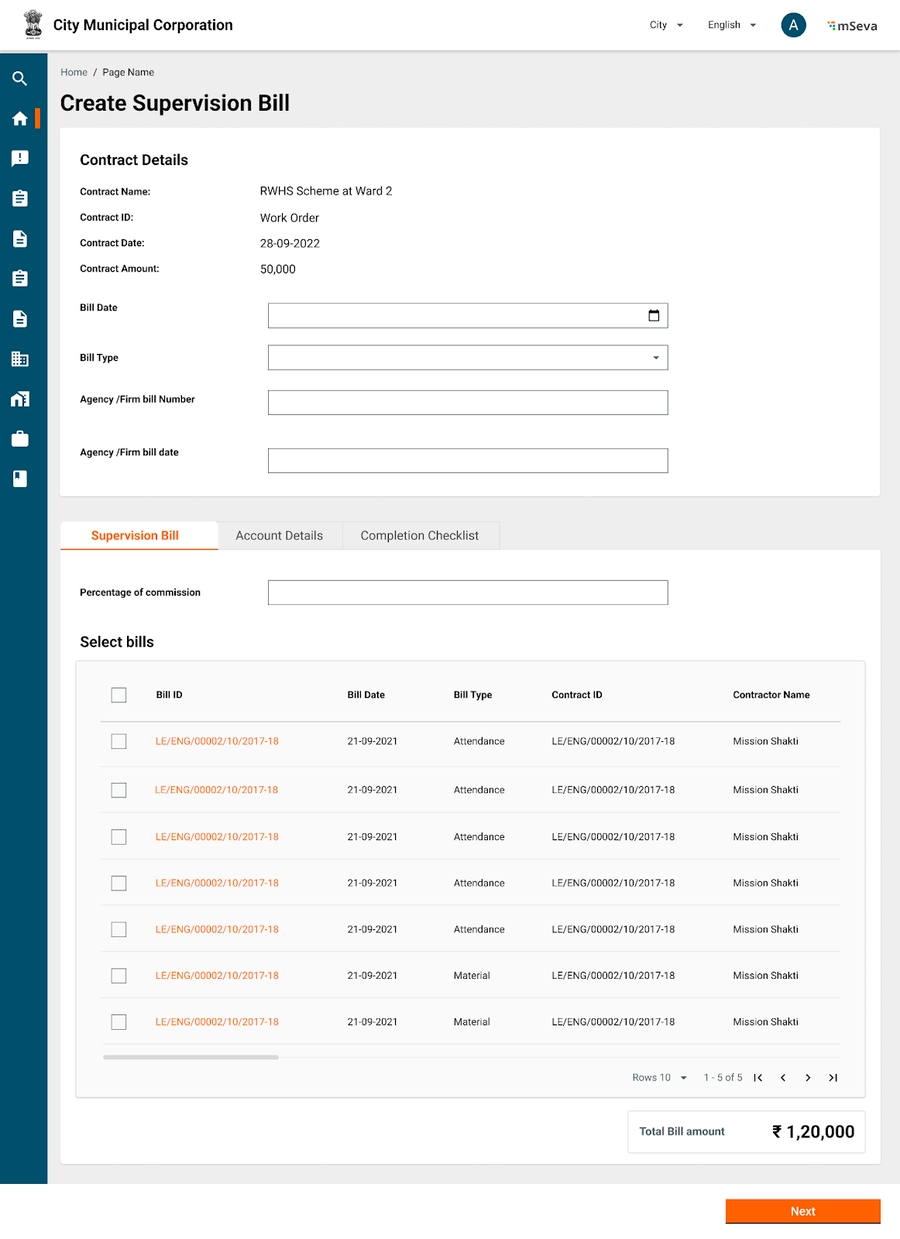Open the English language dropdown
Screen dimensions: 900x1239
[731, 26]
